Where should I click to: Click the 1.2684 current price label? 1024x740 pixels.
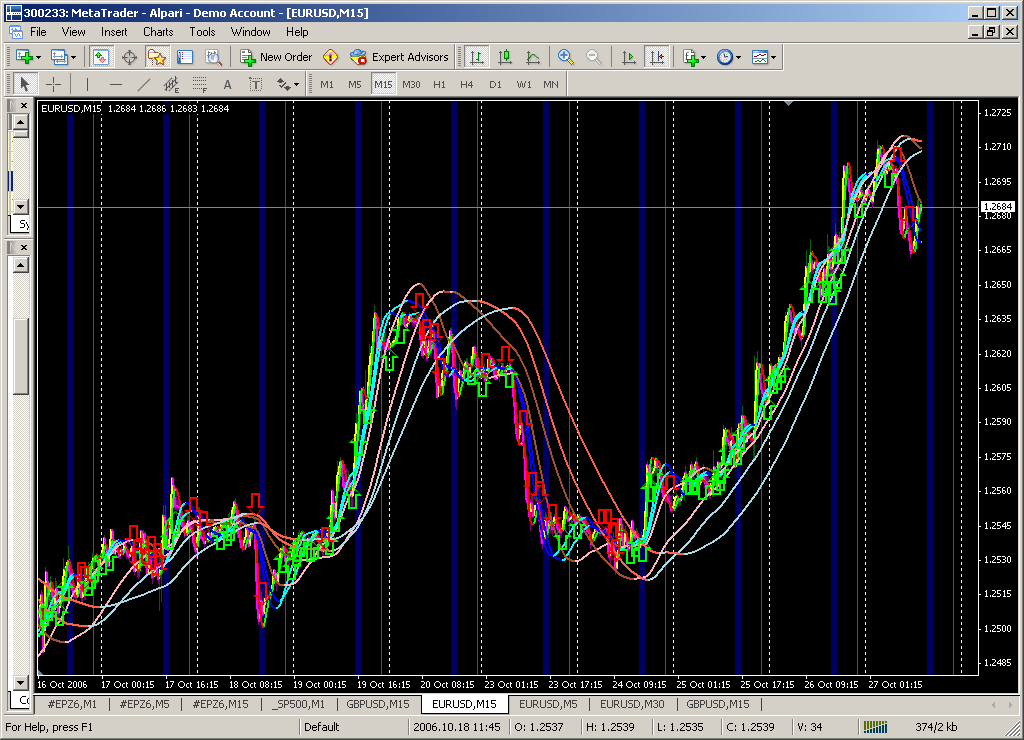pyautogui.click(x=997, y=206)
